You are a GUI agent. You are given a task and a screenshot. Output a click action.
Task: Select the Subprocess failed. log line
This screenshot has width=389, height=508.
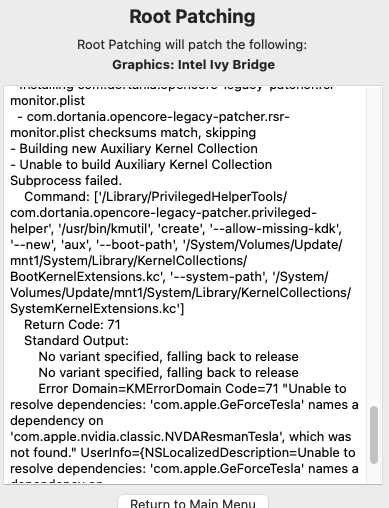click(66, 181)
